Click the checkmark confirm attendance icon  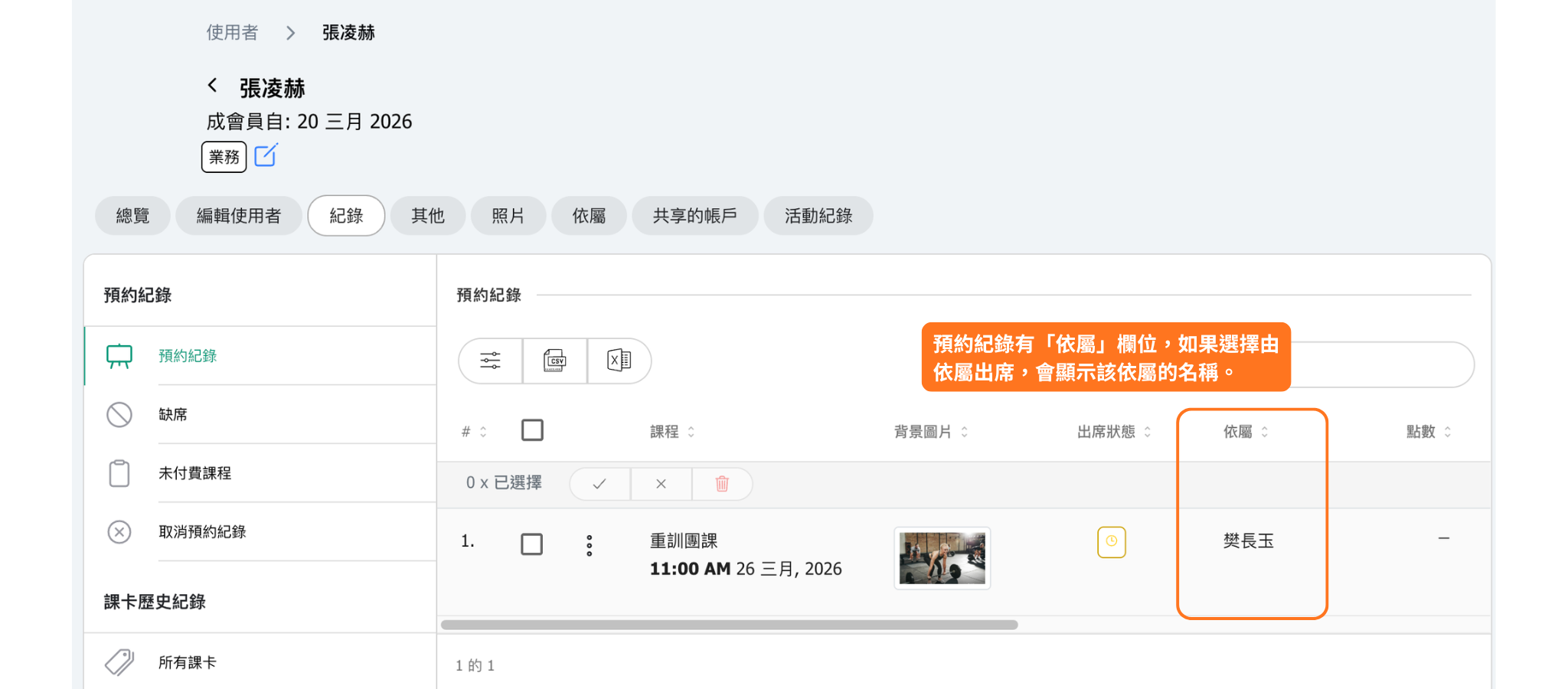[x=599, y=484]
